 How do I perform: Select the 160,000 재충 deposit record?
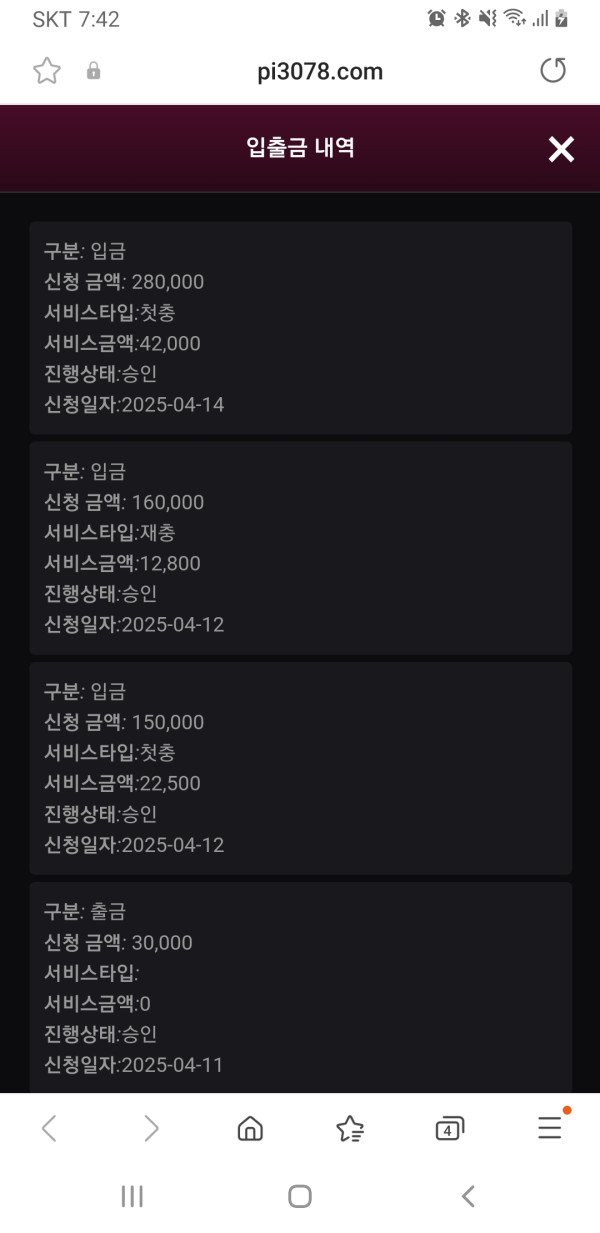(x=300, y=548)
